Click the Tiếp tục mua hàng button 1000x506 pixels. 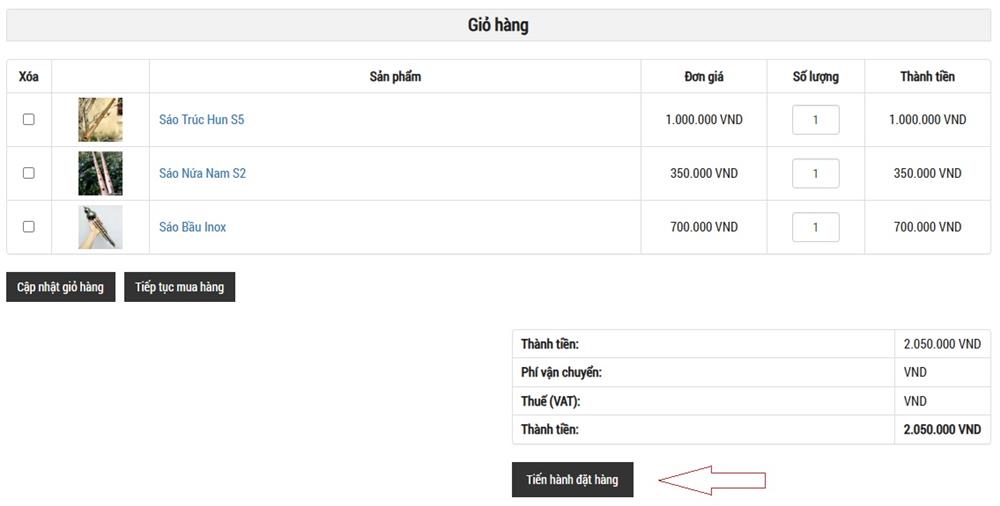point(179,286)
